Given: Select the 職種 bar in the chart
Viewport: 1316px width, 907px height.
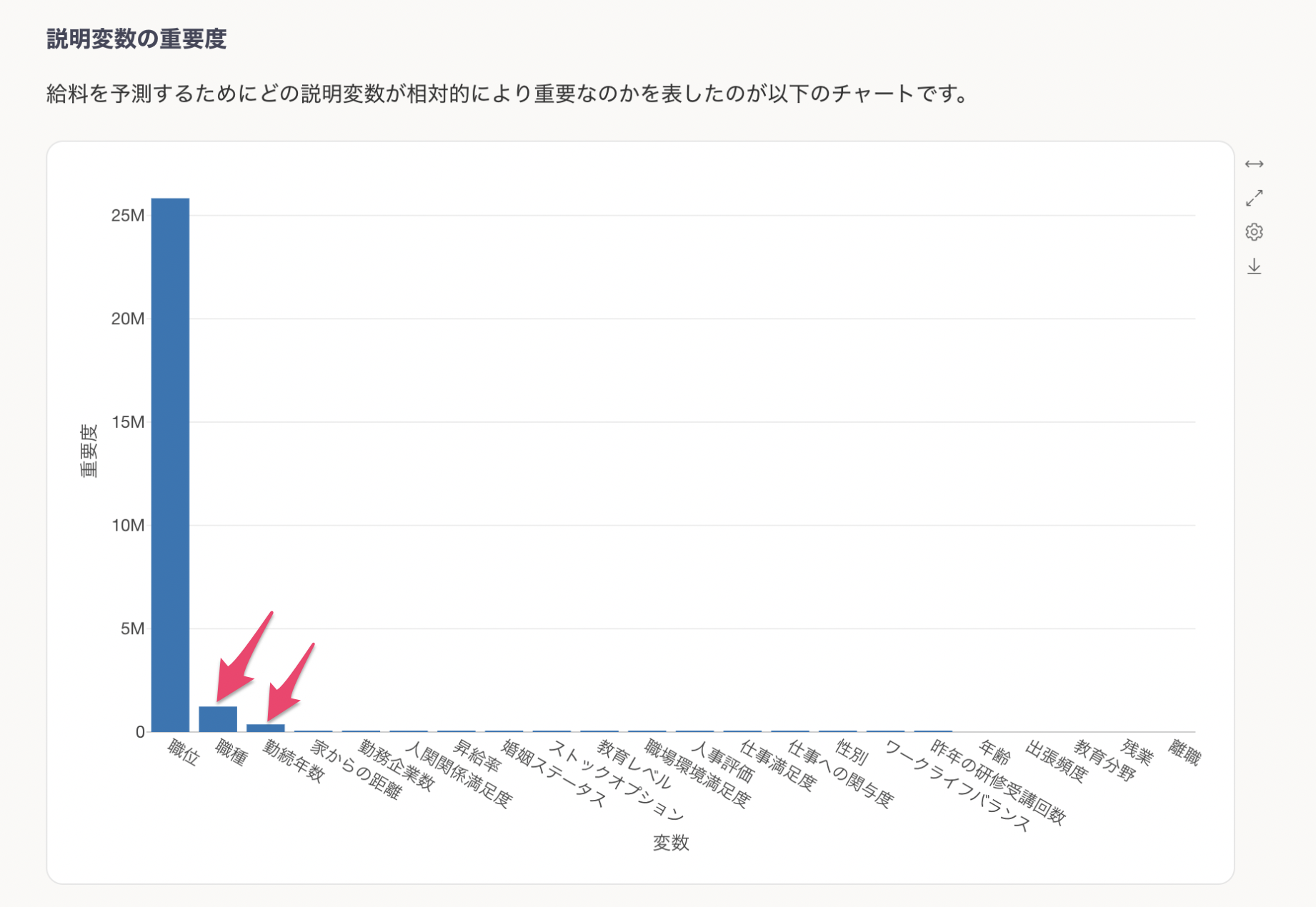Looking at the screenshot, I should pyautogui.click(x=218, y=718).
